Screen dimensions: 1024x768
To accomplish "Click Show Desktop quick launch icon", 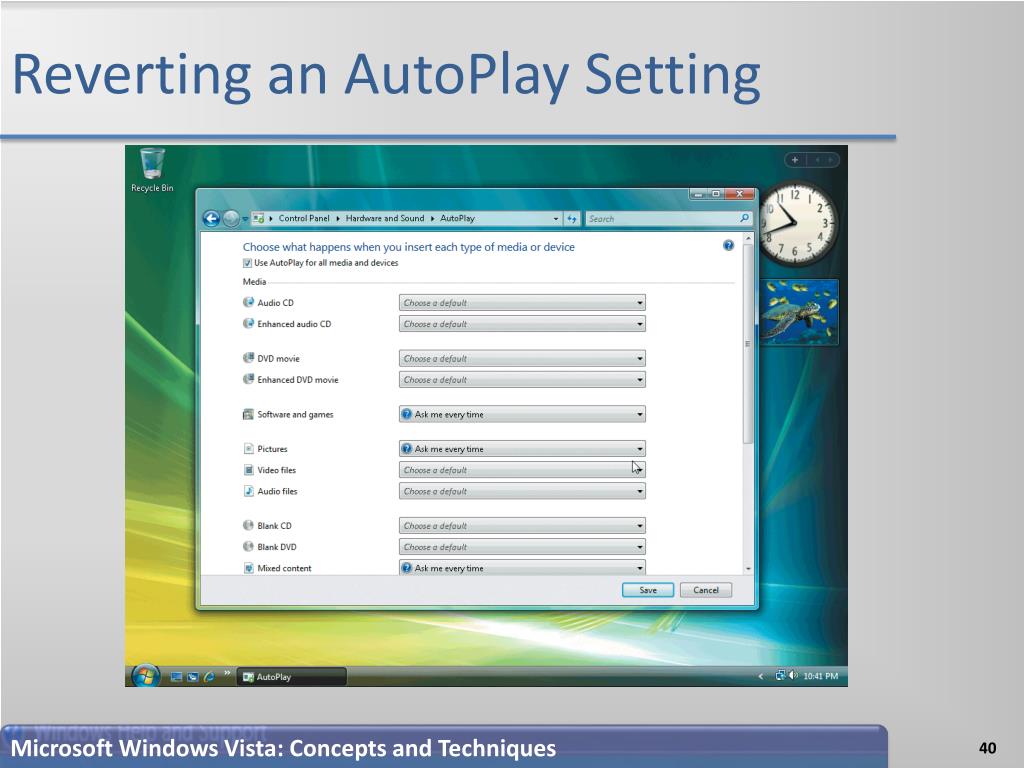I will (x=176, y=677).
